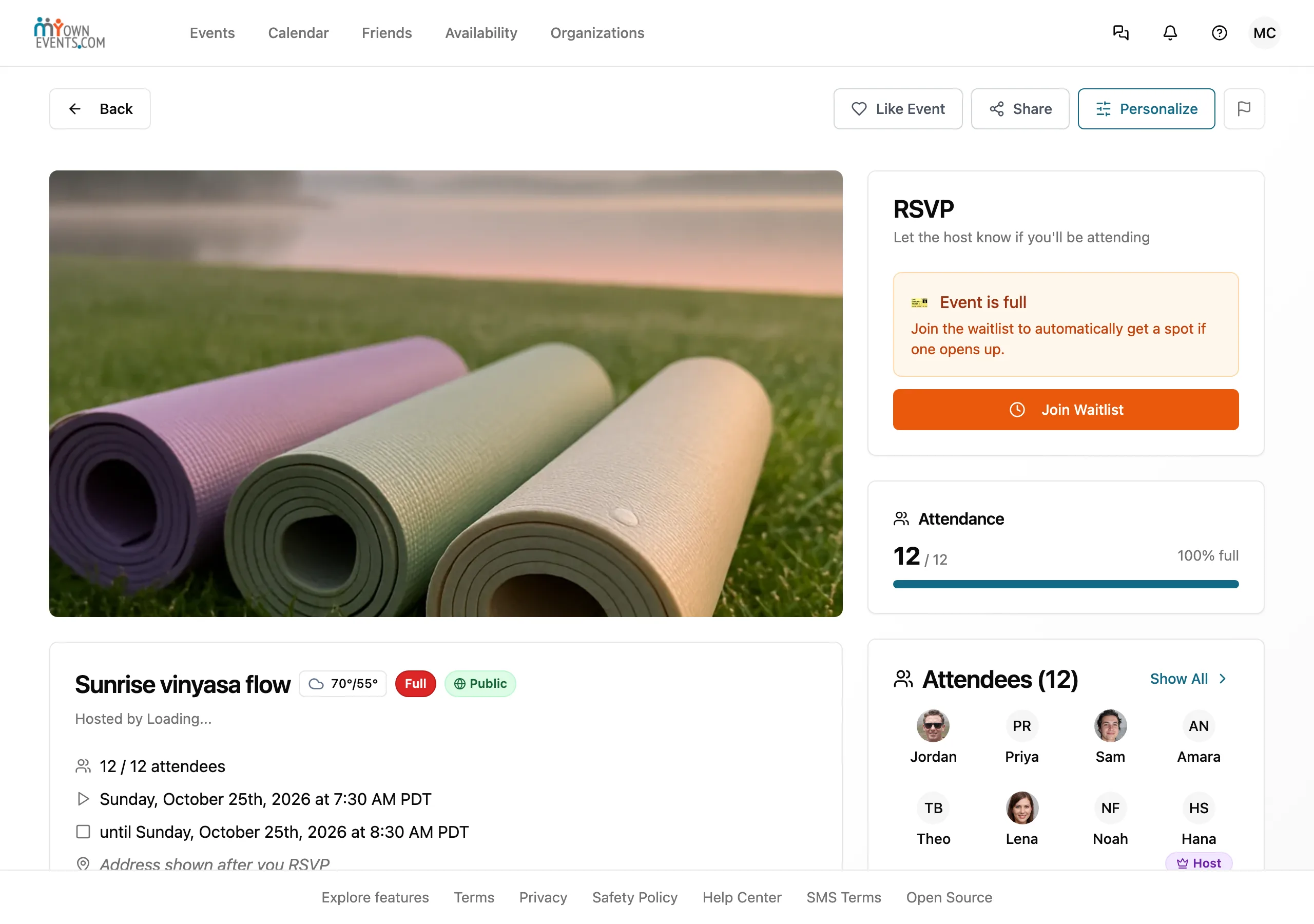Click the Public visibility badge
Screen dimensions: 1314x924
(480, 684)
